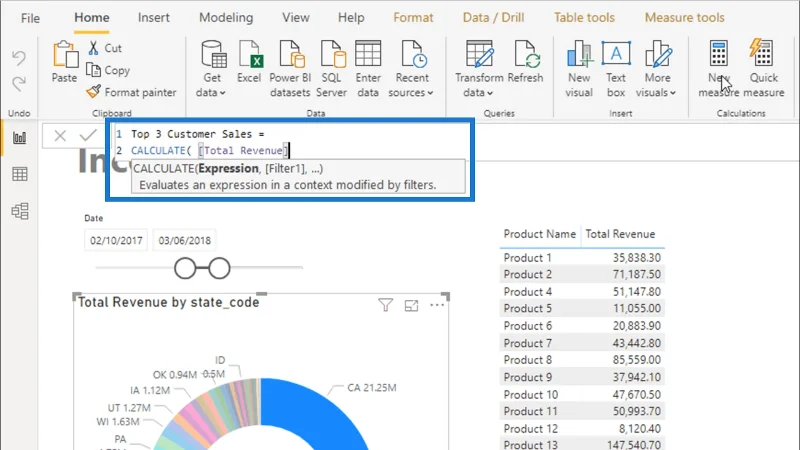Screen dimensions: 800x450
Task: Select the Product 5 row
Action: [x=582, y=308]
